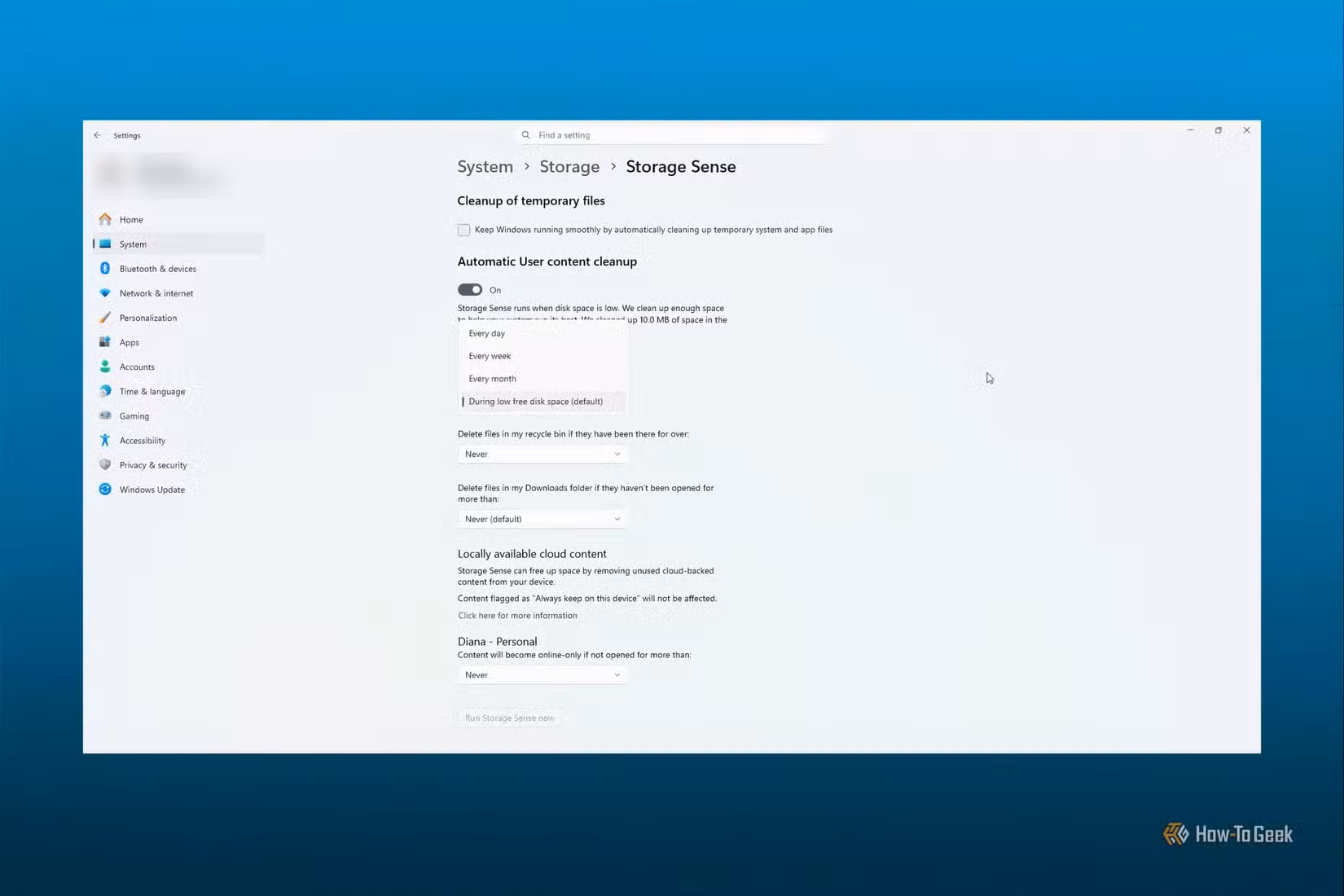Restore down the Settings window

coord(1219,130)
